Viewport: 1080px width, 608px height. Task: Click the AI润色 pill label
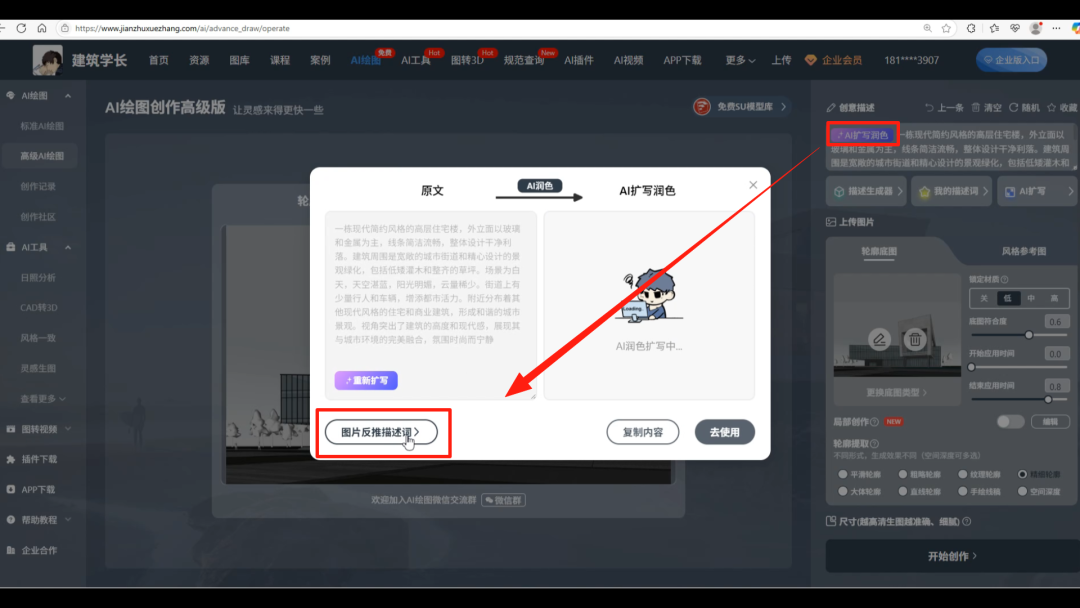click(539, 186)
